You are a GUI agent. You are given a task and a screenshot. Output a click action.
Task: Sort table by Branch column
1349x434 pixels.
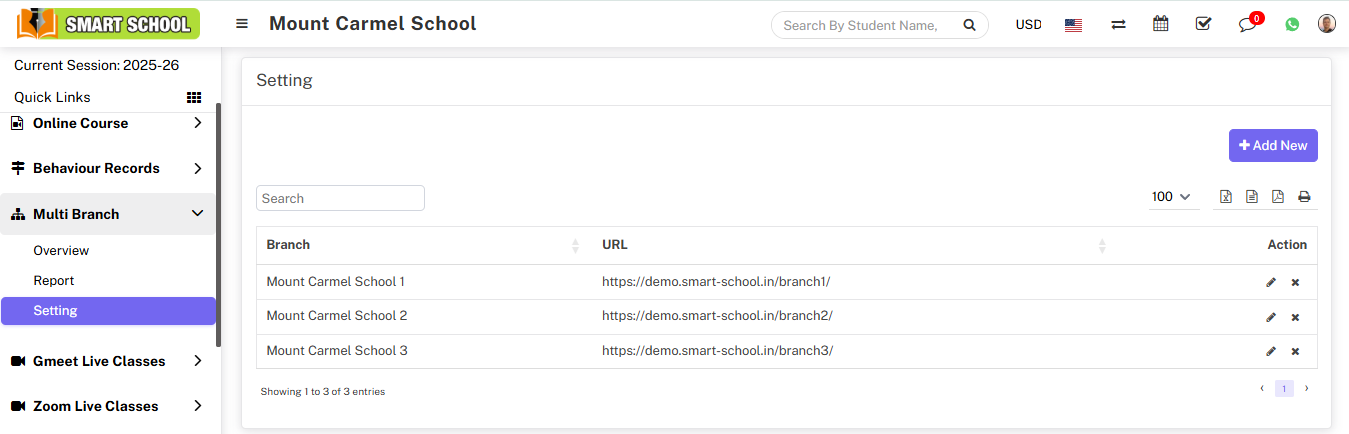(x=288, y=245)
